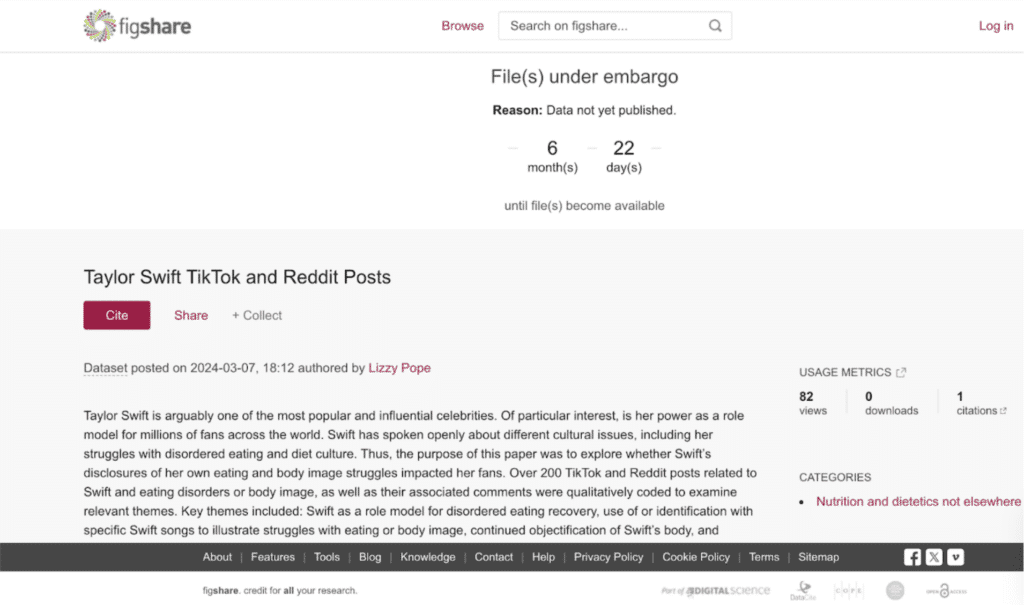Open author Lizzy Pope's profile

(399, 368)
